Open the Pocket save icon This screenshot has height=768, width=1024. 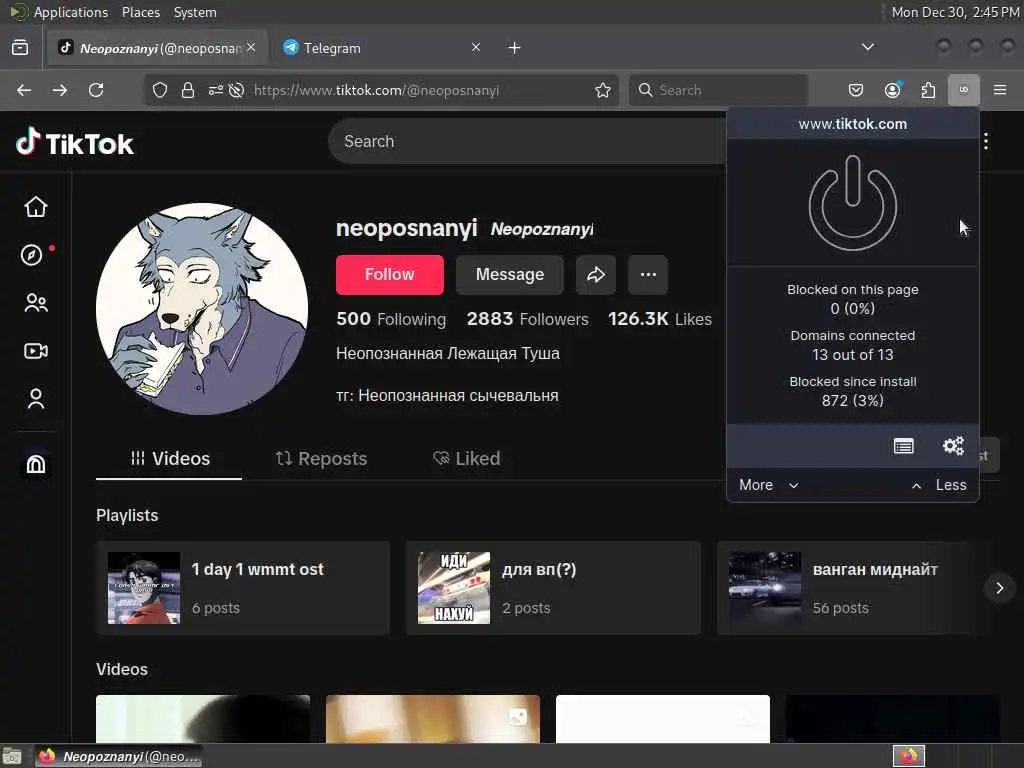click(x=856, y=90)
